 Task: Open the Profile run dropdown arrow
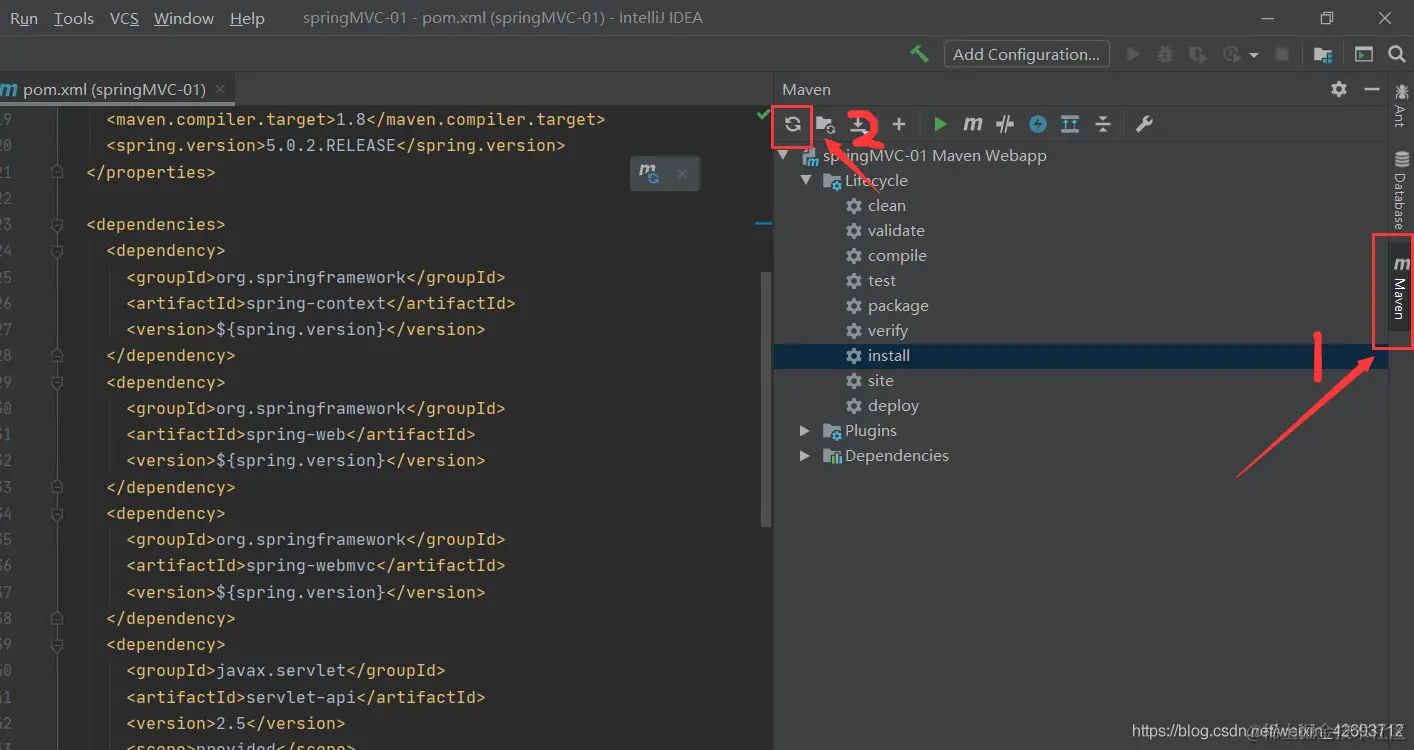(1254, 55)
